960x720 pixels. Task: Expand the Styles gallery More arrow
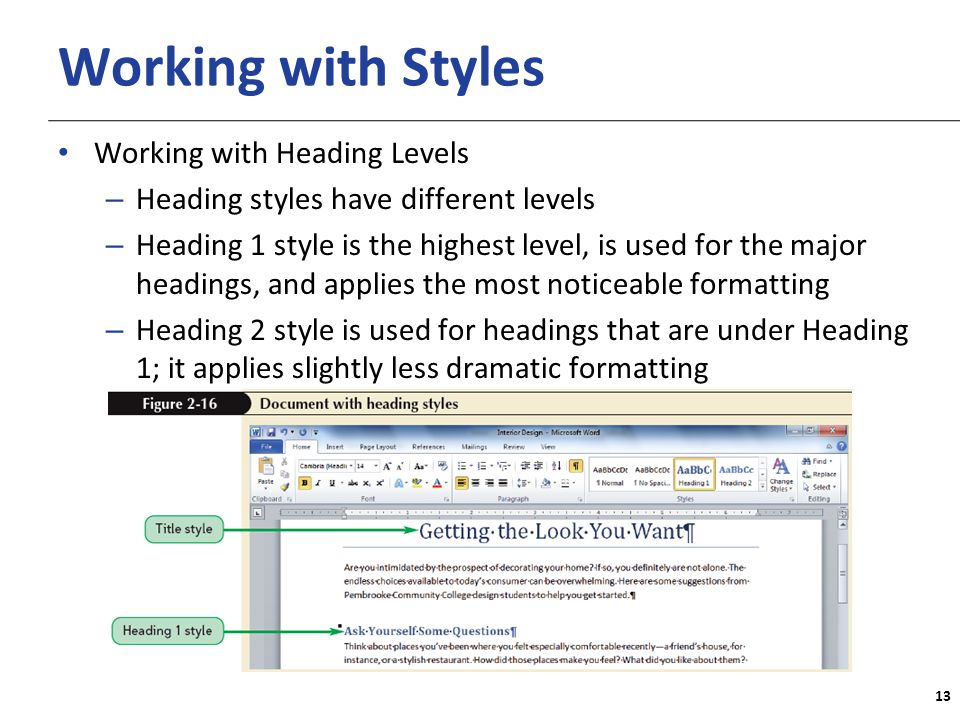tap(762, 487)
